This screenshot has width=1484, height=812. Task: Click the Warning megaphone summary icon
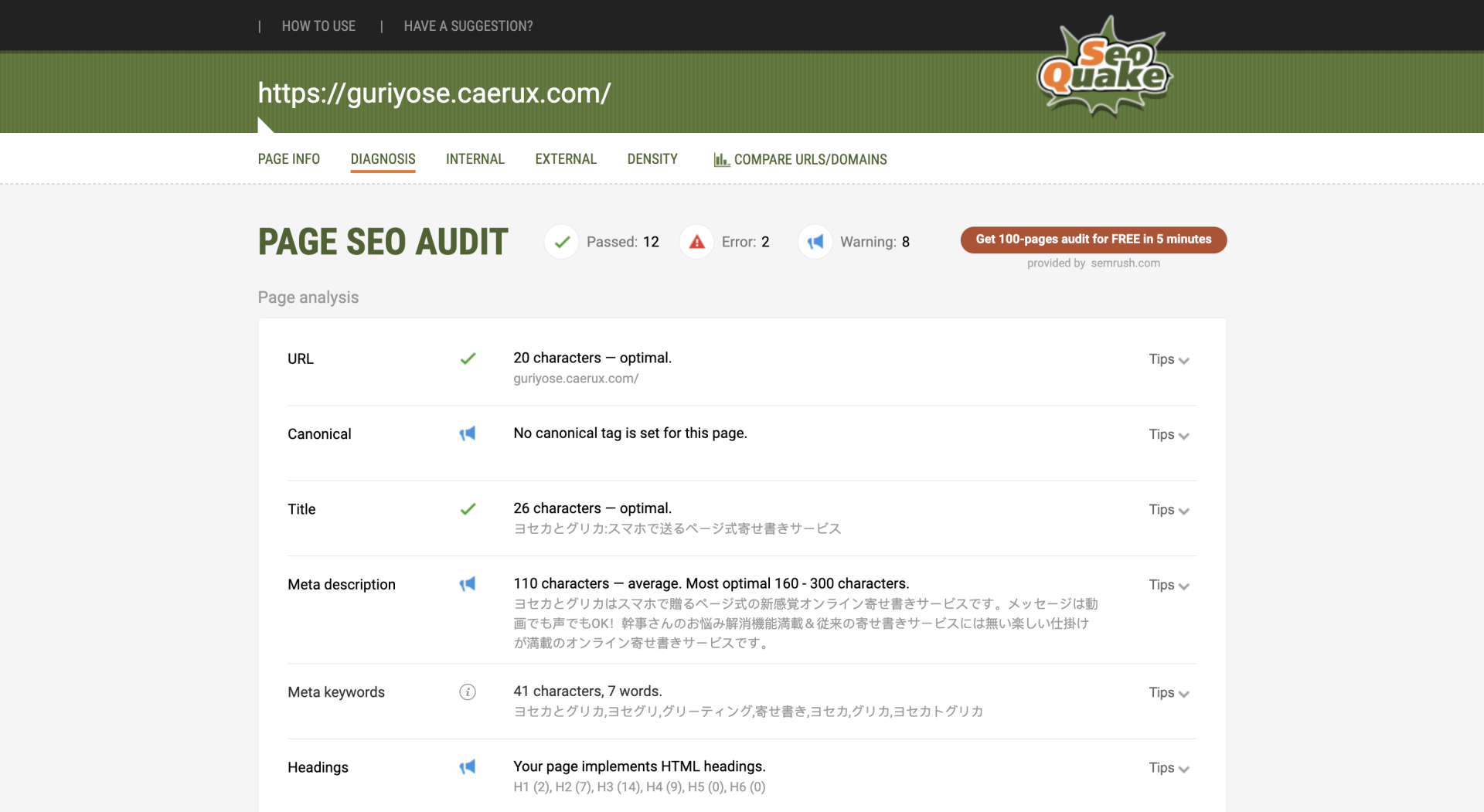click(x=815, y=242)
